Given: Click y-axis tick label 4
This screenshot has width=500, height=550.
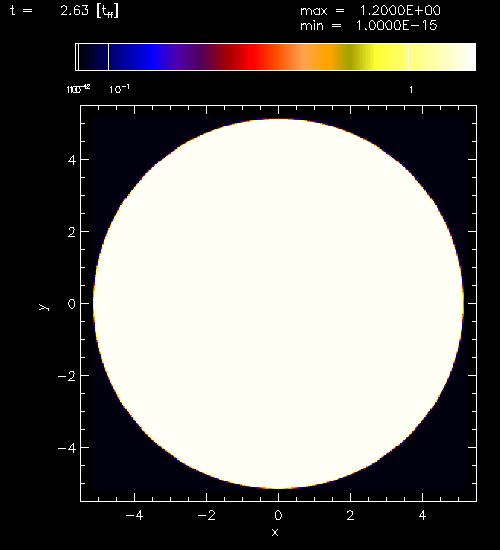Looking at the screenshot, I should (x=72, y=160).
